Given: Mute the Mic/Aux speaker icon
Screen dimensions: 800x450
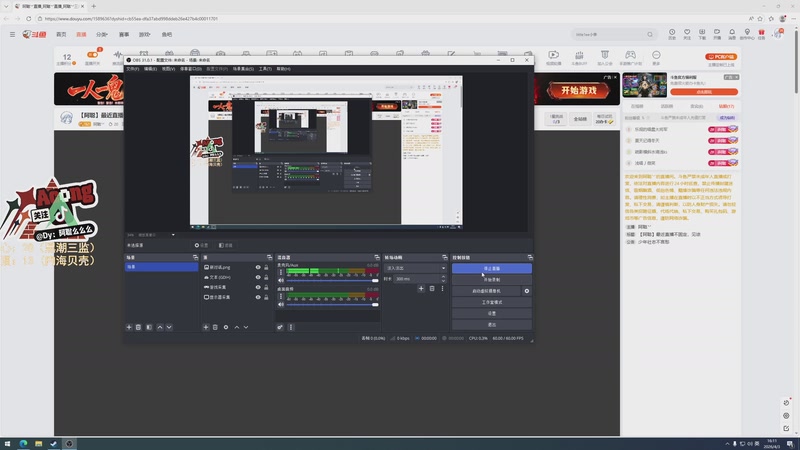Looking at the screenshot, I should pyautogui.click(x=281, y=280).
